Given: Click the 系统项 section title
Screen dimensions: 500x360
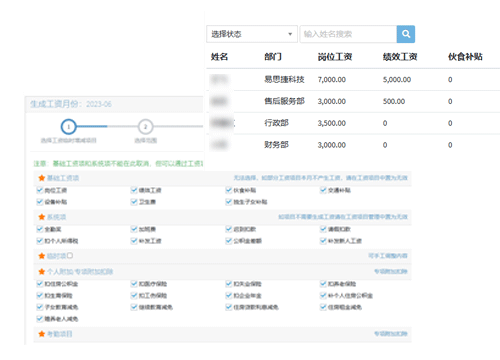Looking at the screenshot, I should pyautogui.click(x=56, y=217).
